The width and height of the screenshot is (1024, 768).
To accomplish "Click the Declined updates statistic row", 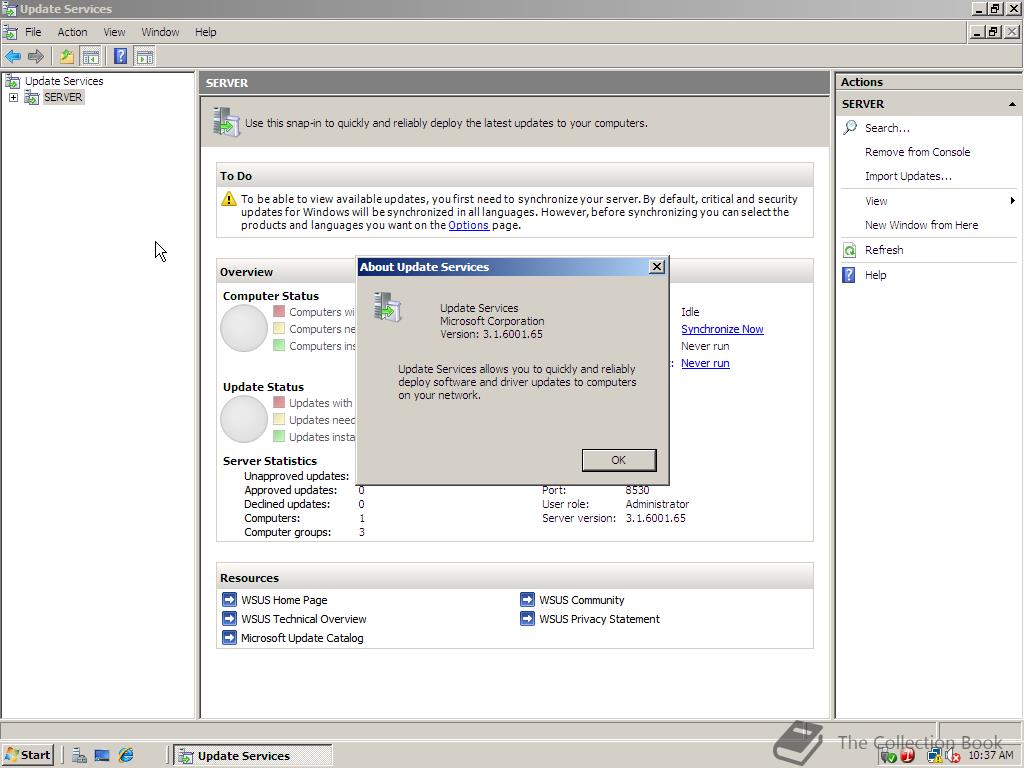I will (304, 504).
